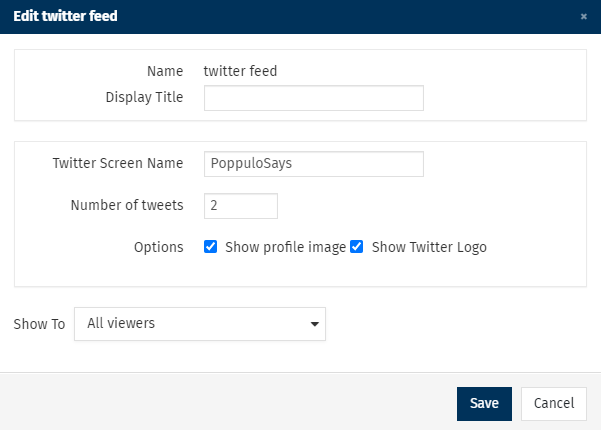Click the 'twitter feed' name value

pyautogui.click(x=240, y=71)
